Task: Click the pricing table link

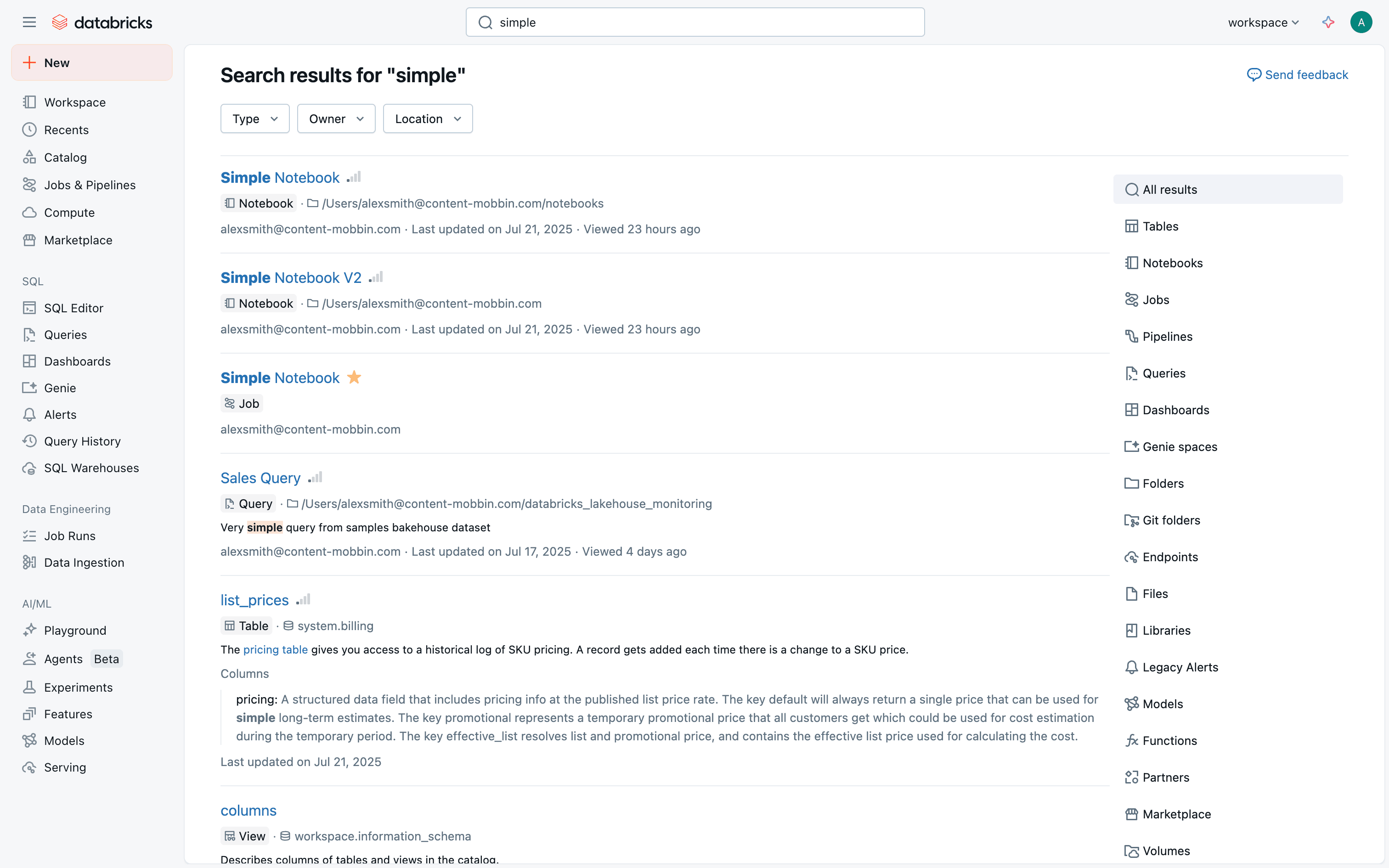Action: click(276, 650)
